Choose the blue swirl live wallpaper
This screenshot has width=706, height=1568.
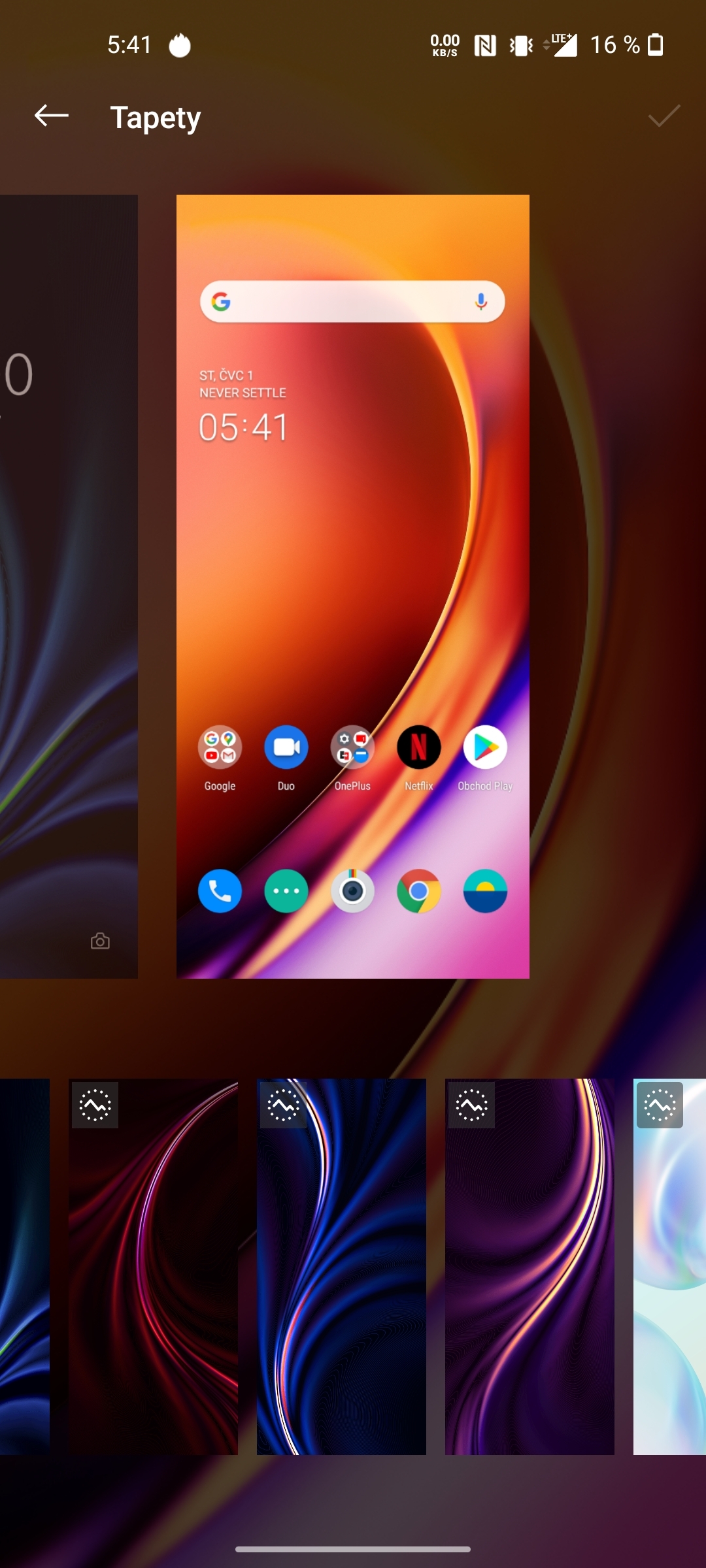(x=341, y=1267)
